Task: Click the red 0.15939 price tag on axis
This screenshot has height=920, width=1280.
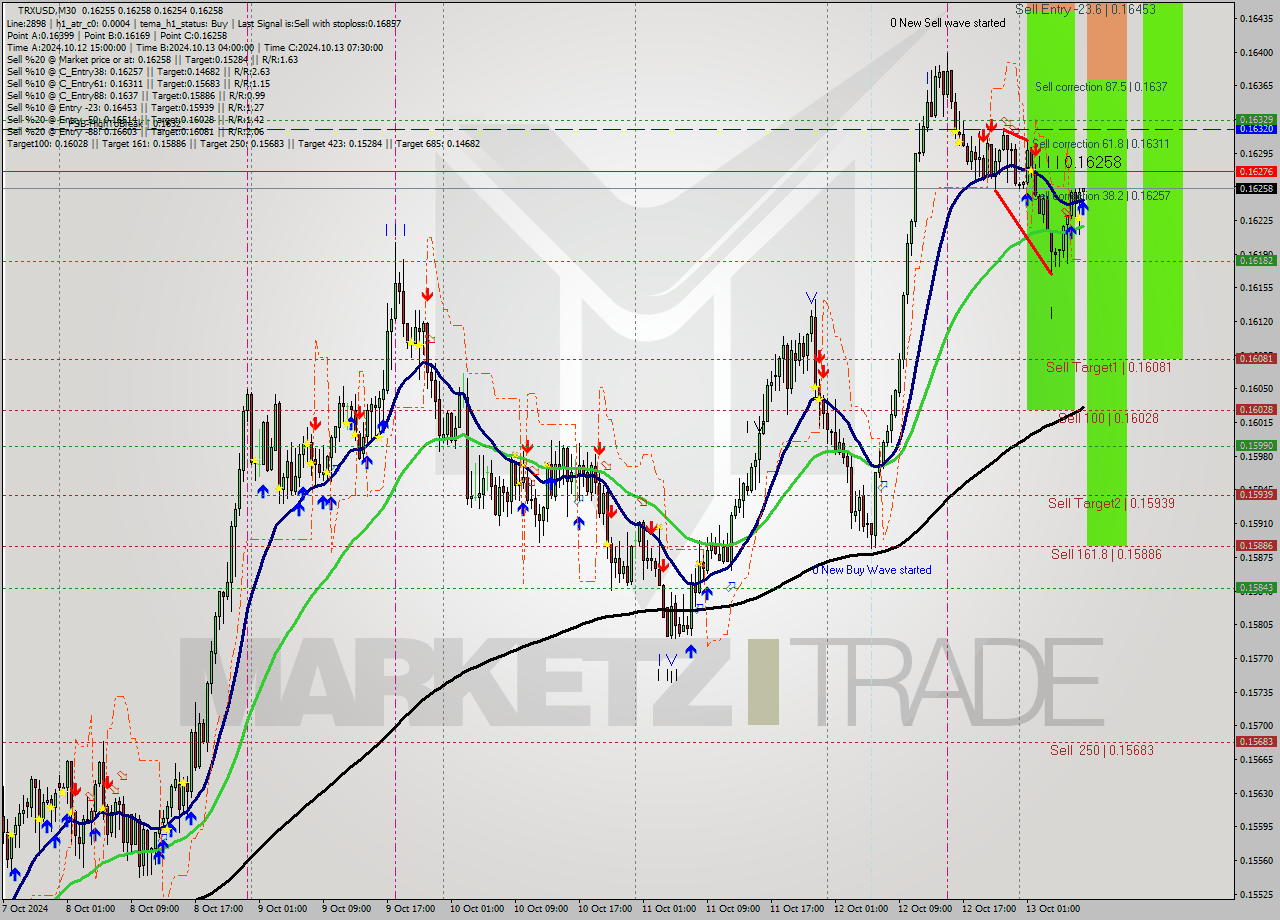Action: pos(1256,494)
